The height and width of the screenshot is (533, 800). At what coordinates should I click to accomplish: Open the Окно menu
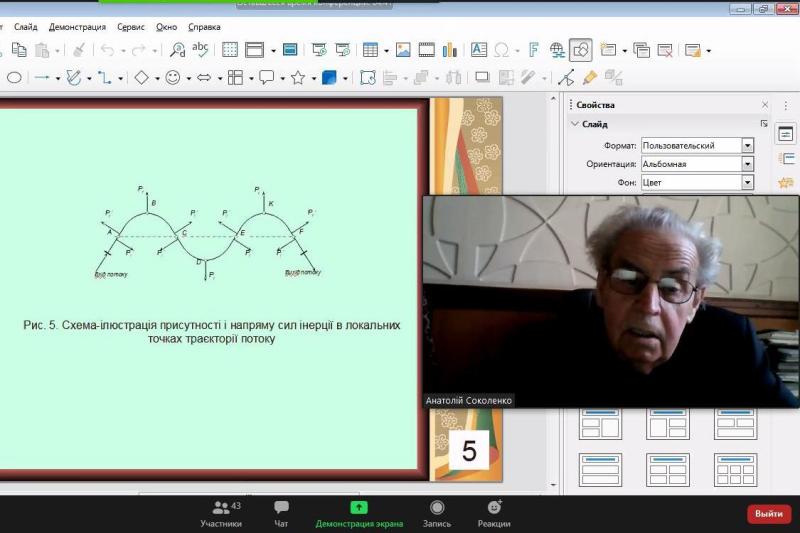pos(166,27)
